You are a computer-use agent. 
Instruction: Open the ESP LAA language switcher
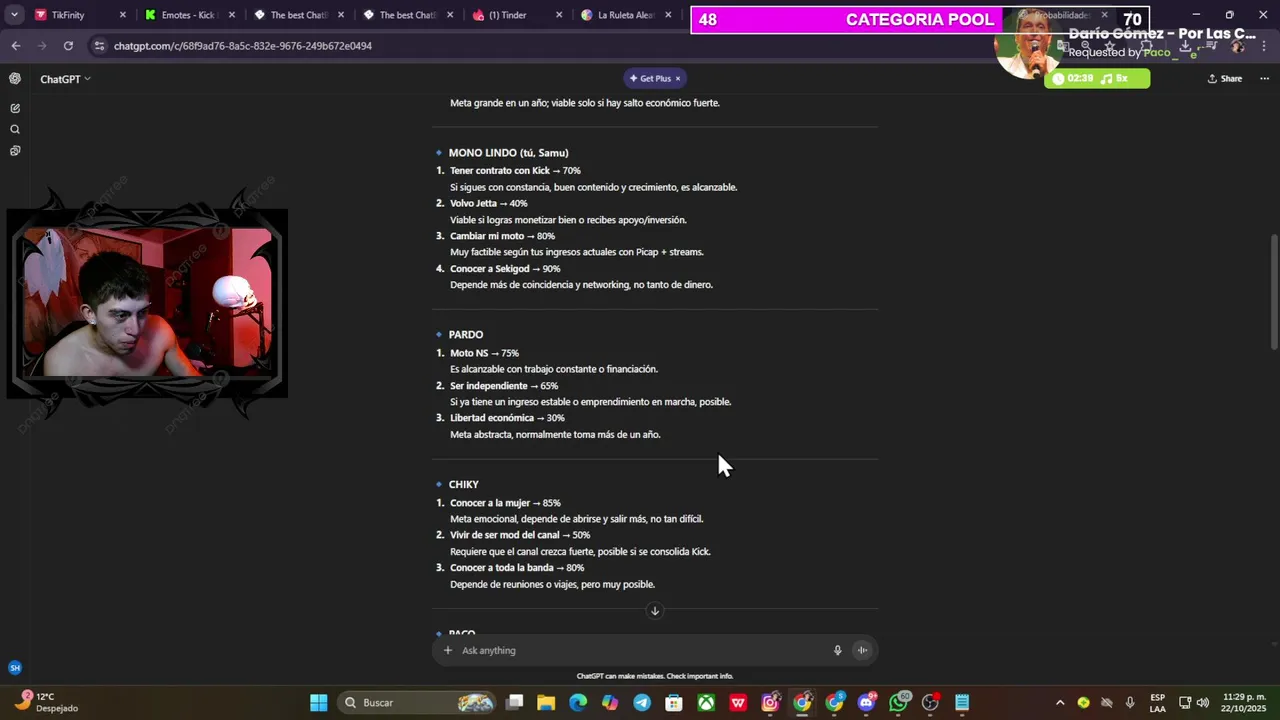coord(1157,703)
